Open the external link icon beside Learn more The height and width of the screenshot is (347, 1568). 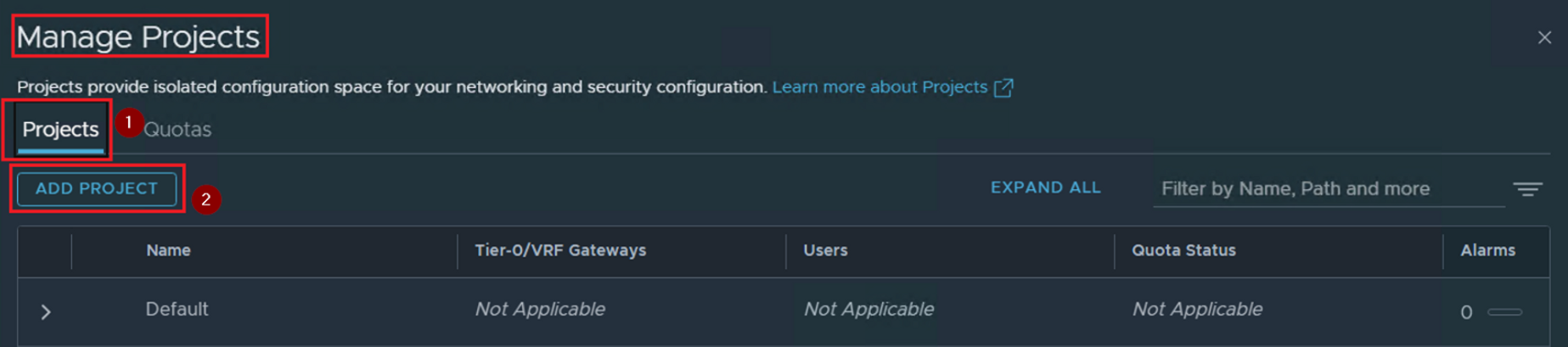coord(1003,87)
